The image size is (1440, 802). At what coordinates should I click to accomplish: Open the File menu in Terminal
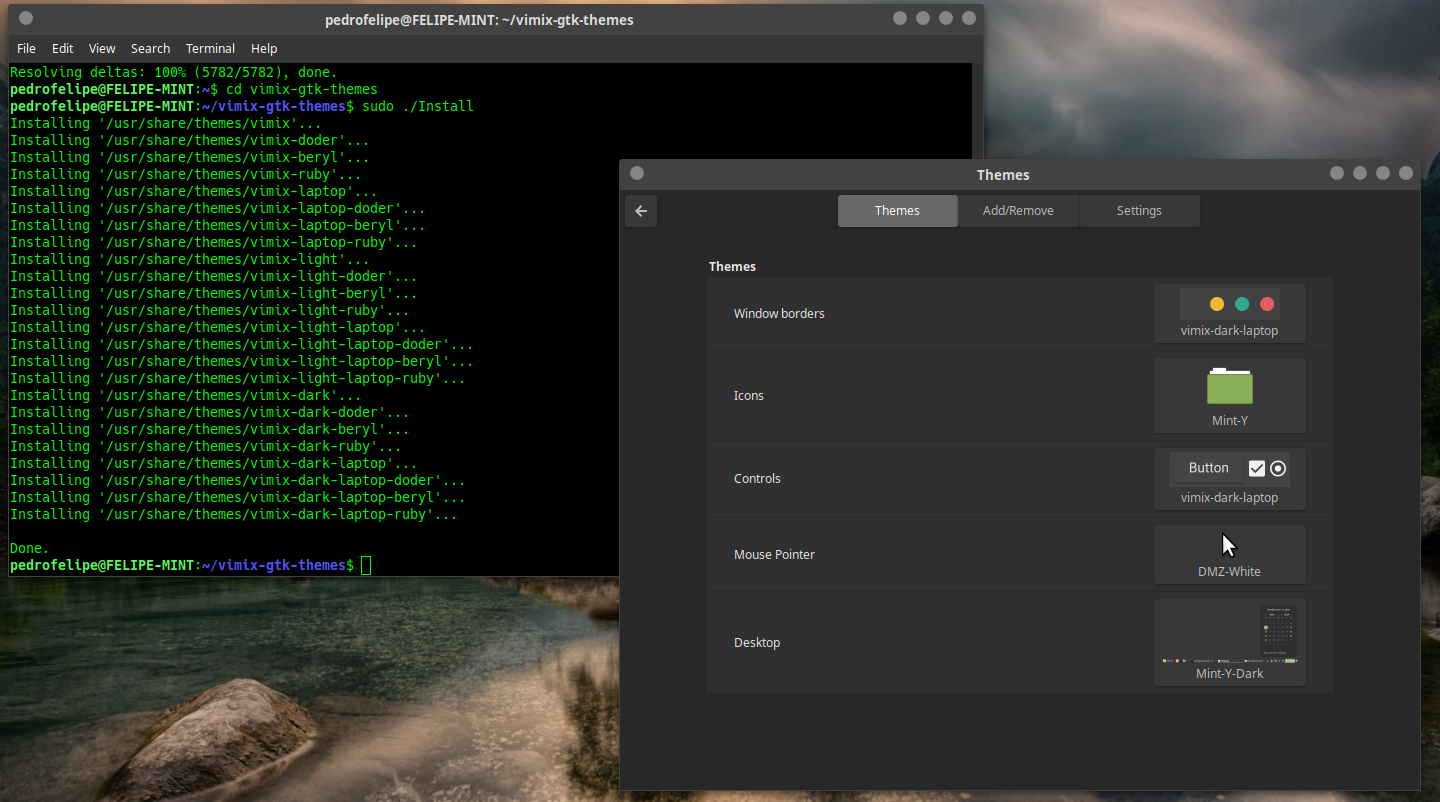coord(26,48)
